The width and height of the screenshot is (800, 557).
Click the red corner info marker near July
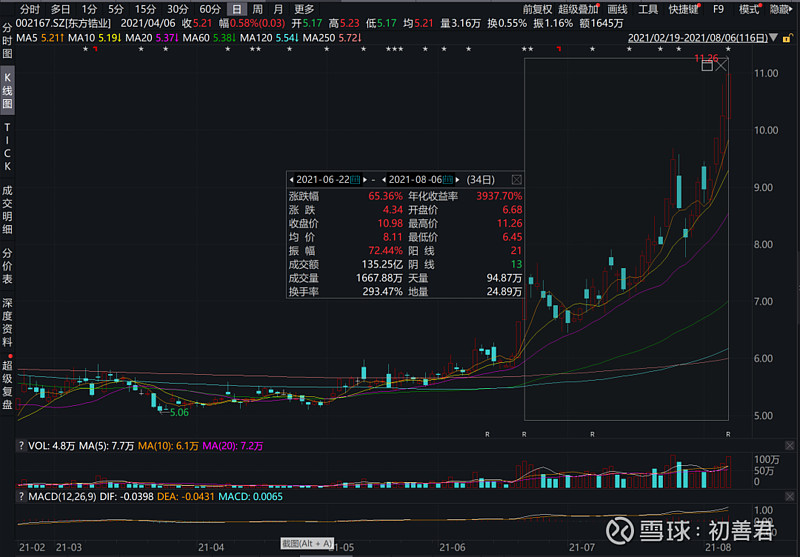(x=559, y=49)
